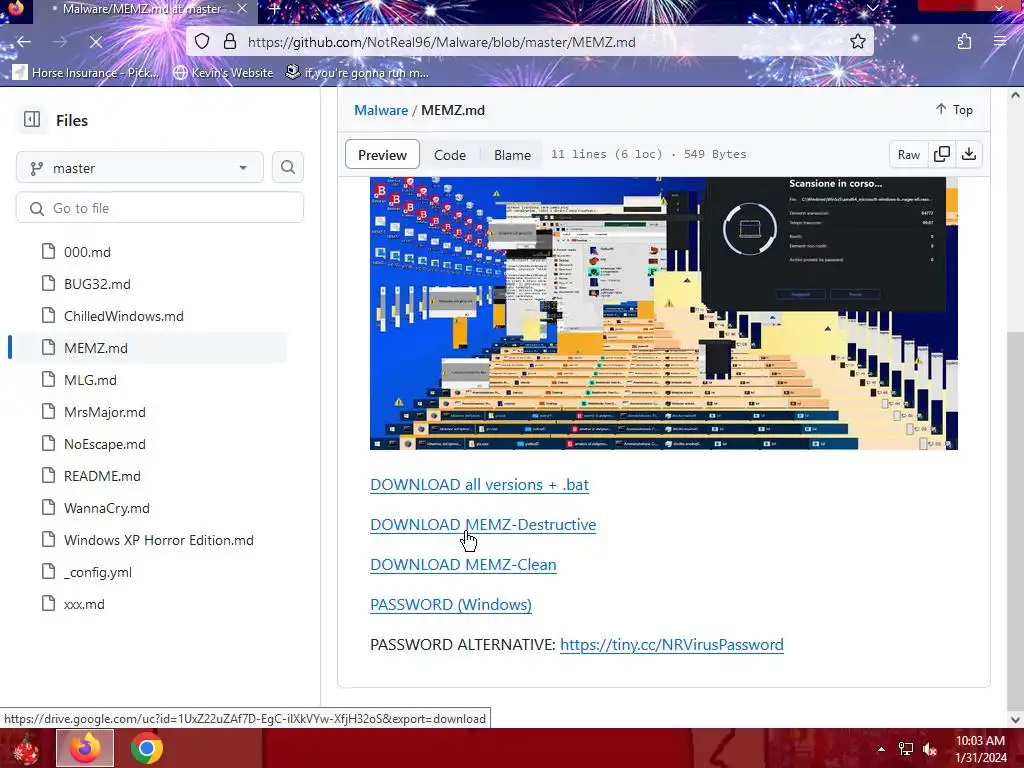Open the tracking protection shield icon
Screen dimensions: 1024x768
(x=202, y=42)
